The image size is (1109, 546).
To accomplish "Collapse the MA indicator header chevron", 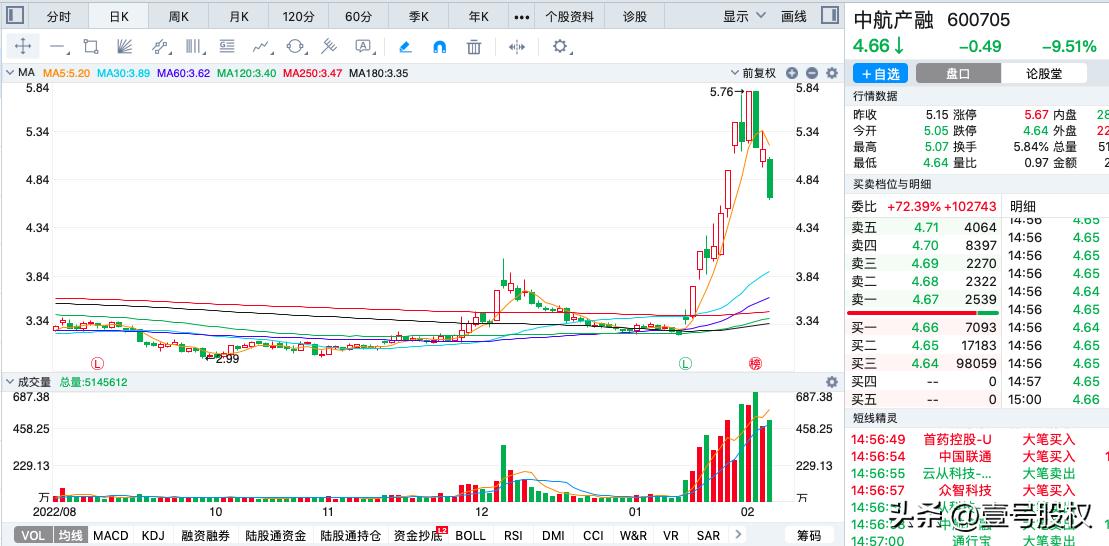I will (x=11, y=73).
